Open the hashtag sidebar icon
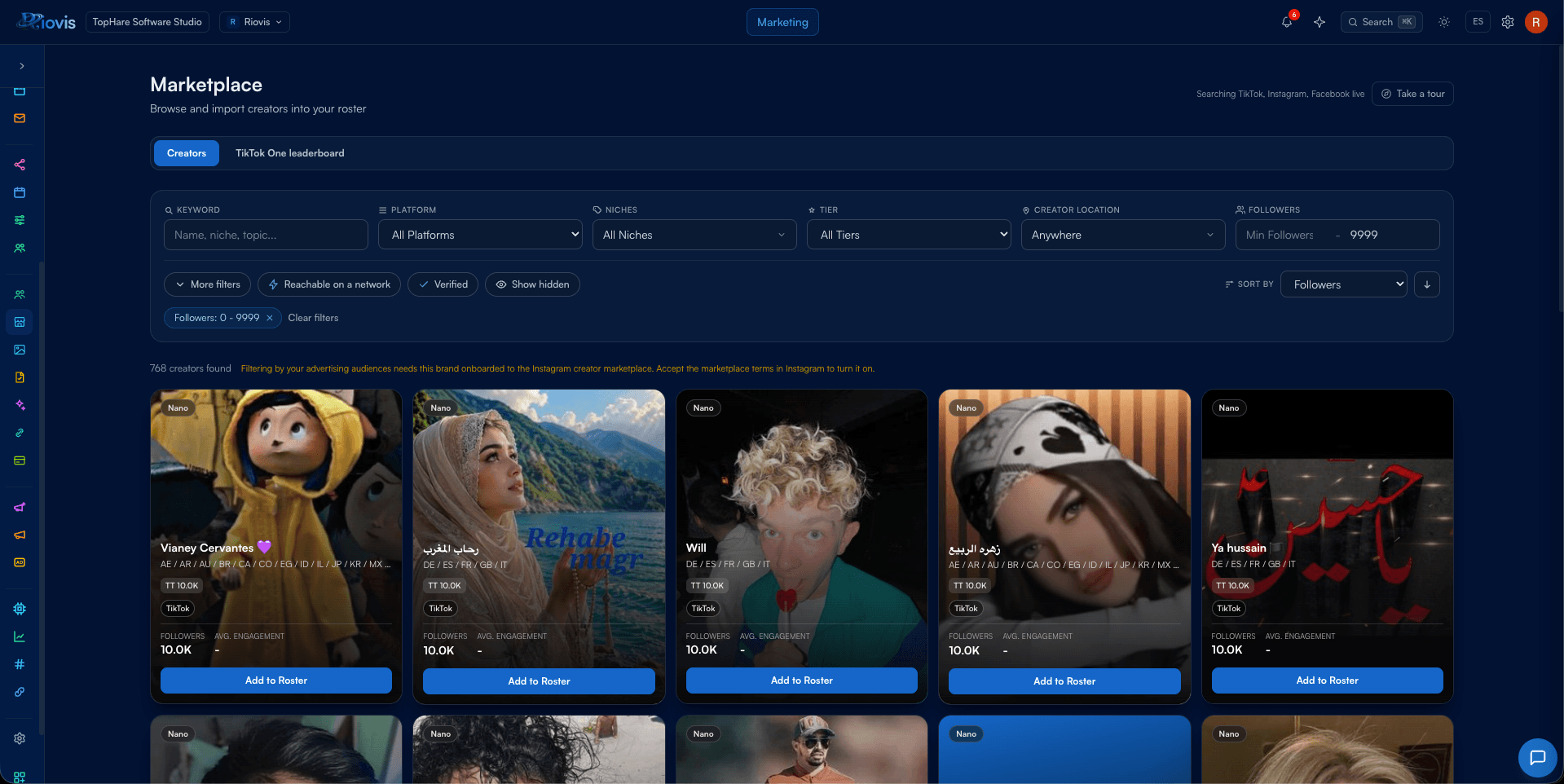Viewport: 1564px width, 784px height. coord(20,664)
